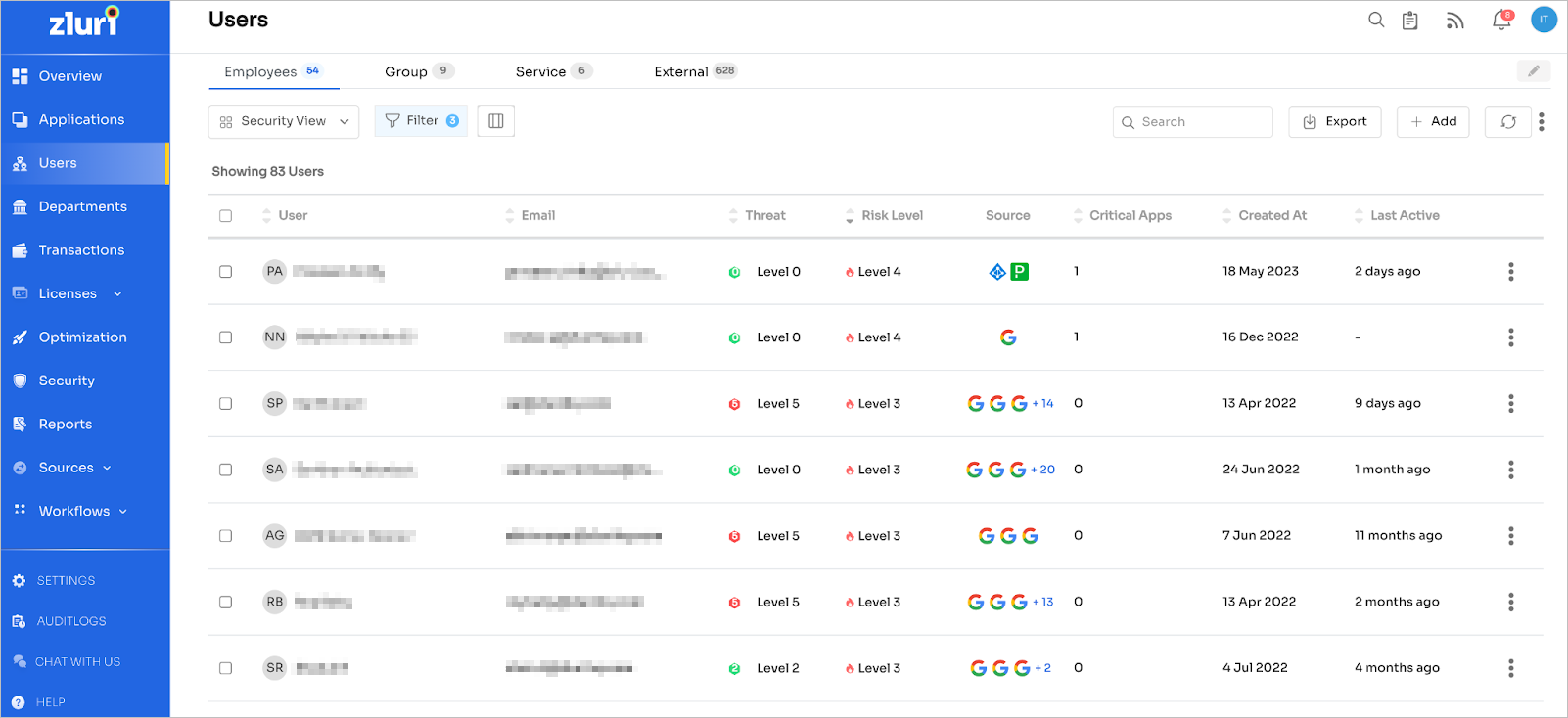Open the vertical dots menu beside refresh

pyautogui.click(x=1542, y=121)
